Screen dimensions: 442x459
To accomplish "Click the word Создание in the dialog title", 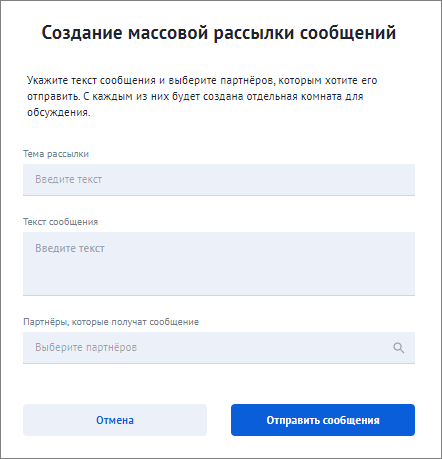I will [x=82, y=33].
